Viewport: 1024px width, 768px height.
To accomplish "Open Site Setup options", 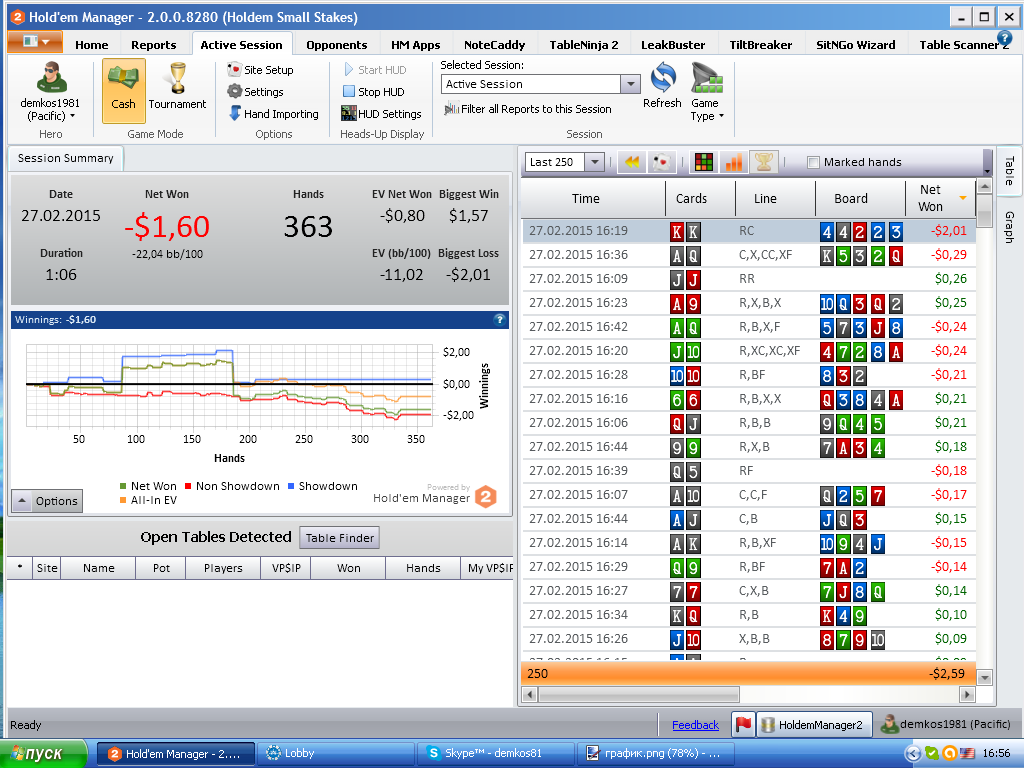I will coord(260,70).
